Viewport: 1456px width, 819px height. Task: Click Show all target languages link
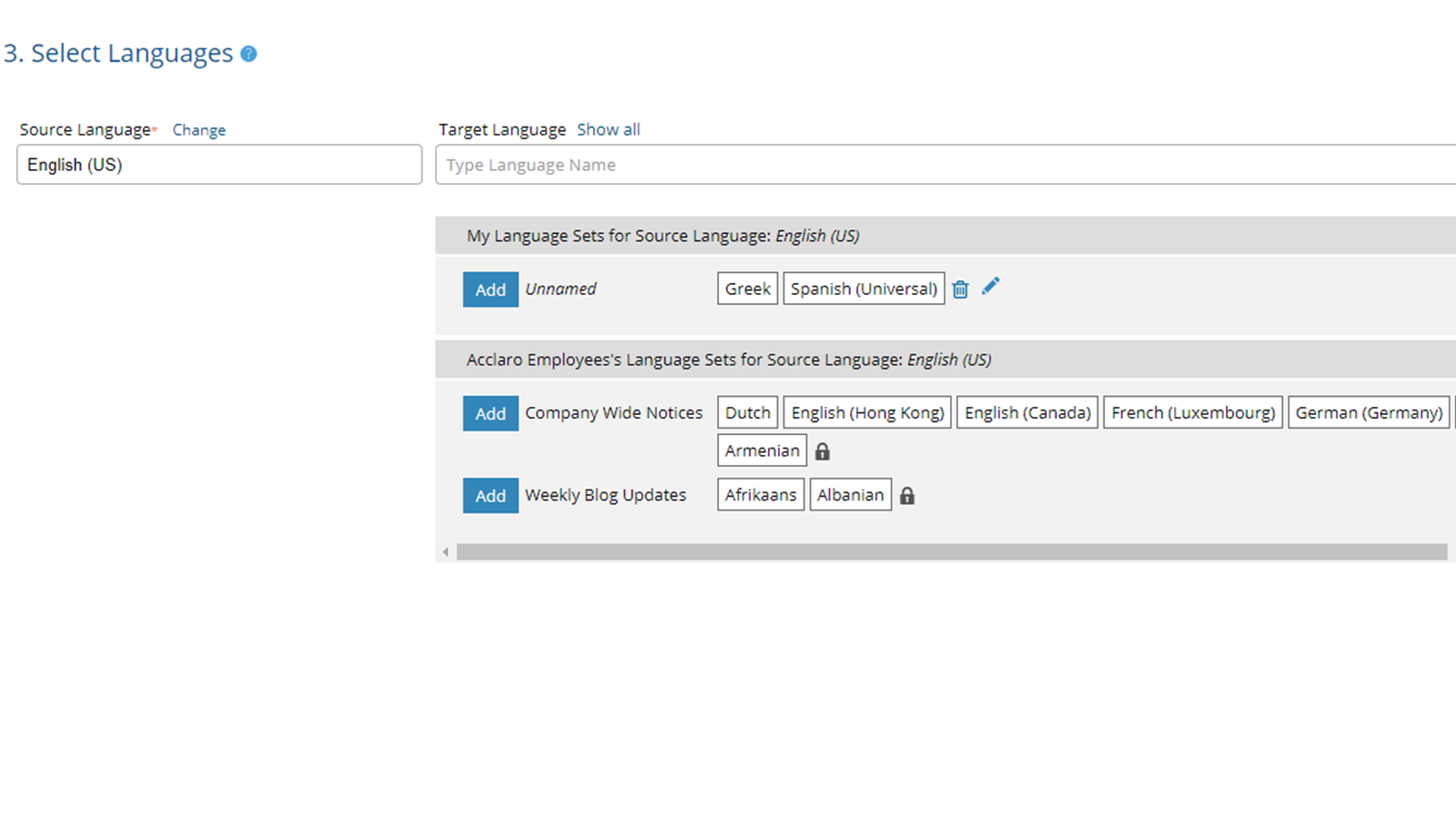pos(608,129)
